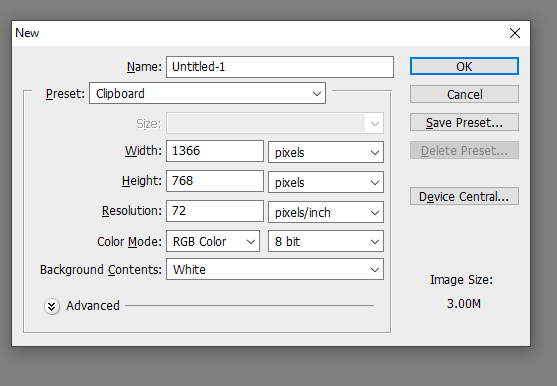Screen dimensions: 557x386
Task: Close the New dialog window
Action: click(x=515, y=33)
